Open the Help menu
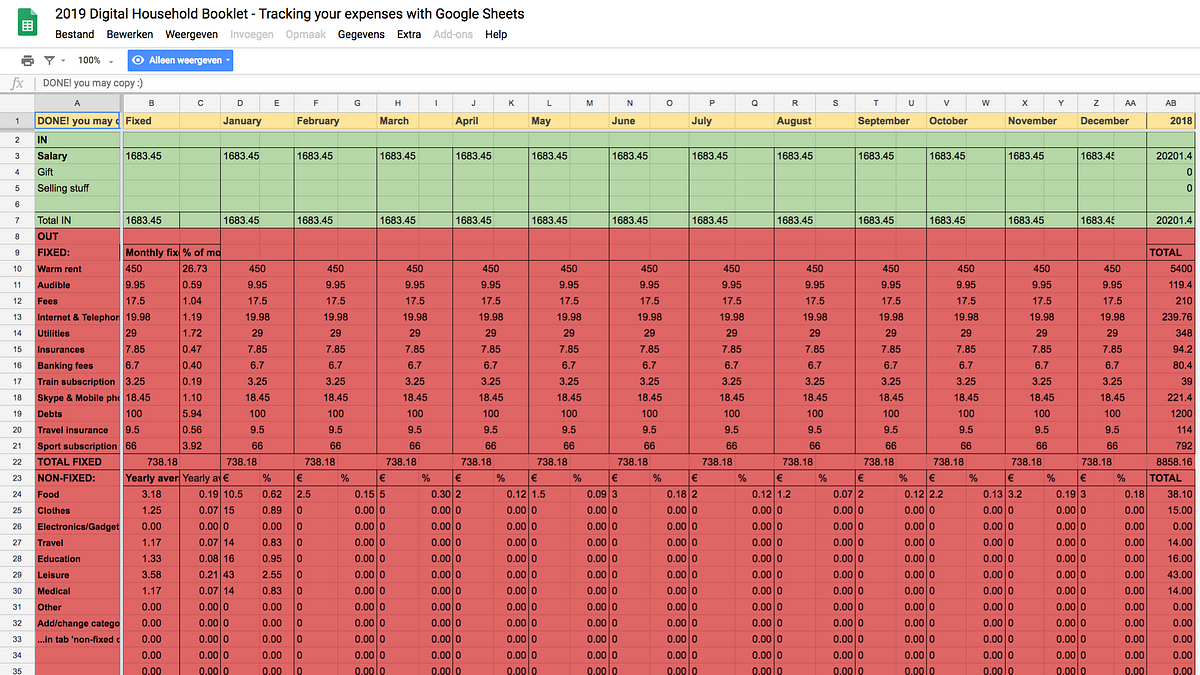This screenshot has width=1200, height=675. (x=496, y=34)
